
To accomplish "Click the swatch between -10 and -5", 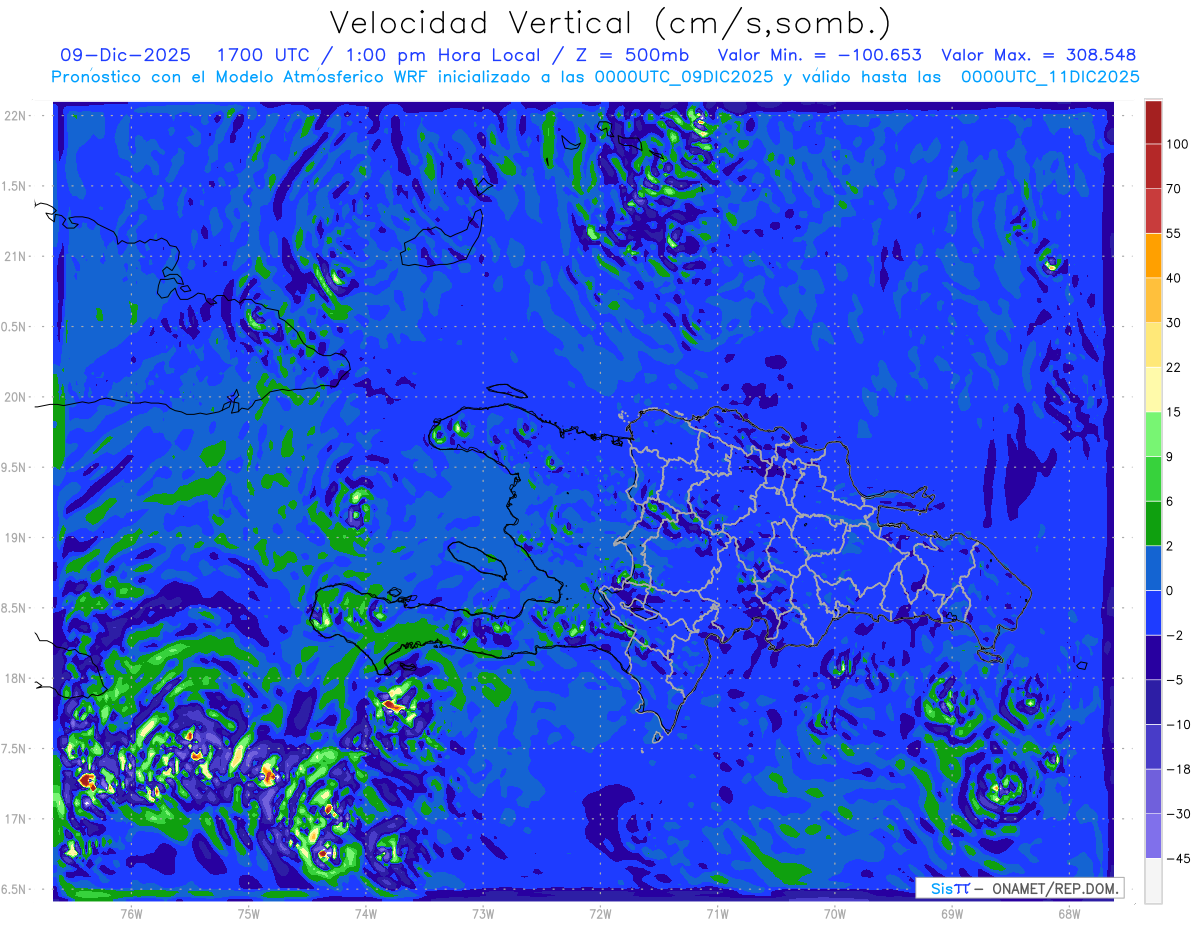I will pos(1153,702).
